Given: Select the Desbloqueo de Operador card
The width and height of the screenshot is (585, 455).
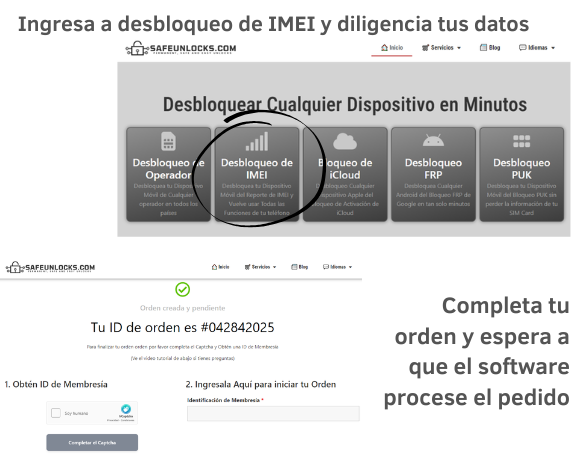Looking at the screenshot, I should (168, 174).
